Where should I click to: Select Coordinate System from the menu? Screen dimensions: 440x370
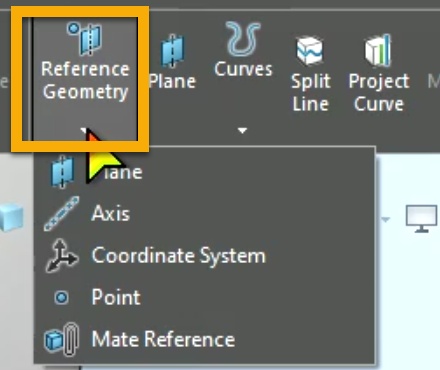(x=205, y=256)
